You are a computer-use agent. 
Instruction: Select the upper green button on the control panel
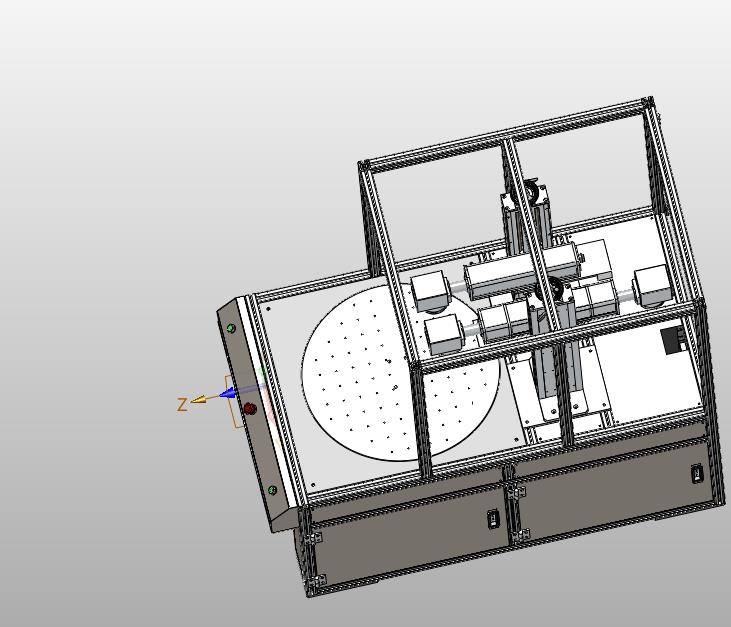tap(231, 329)
